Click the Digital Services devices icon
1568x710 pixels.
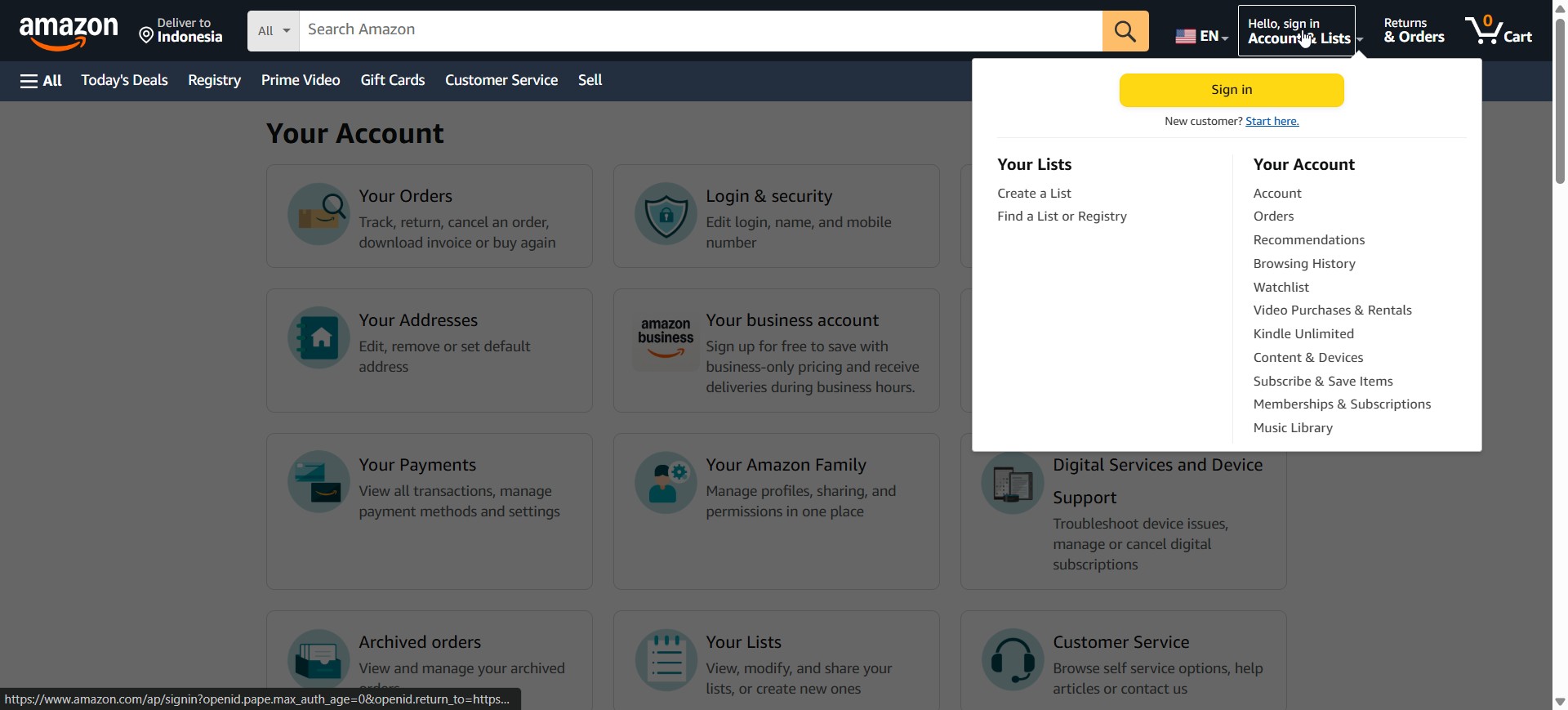pos(1013,484)
